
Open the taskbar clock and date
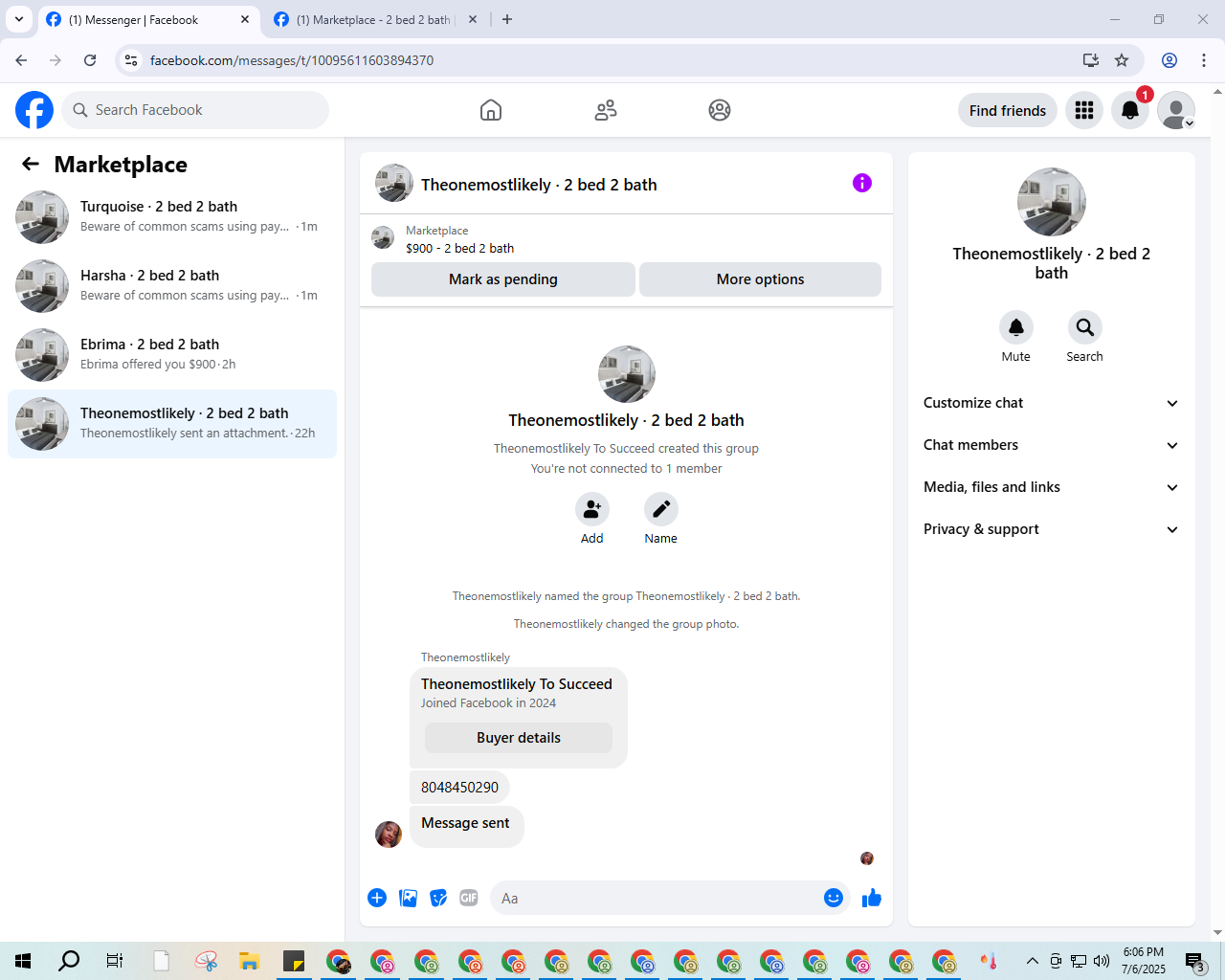pos(1144,961)
